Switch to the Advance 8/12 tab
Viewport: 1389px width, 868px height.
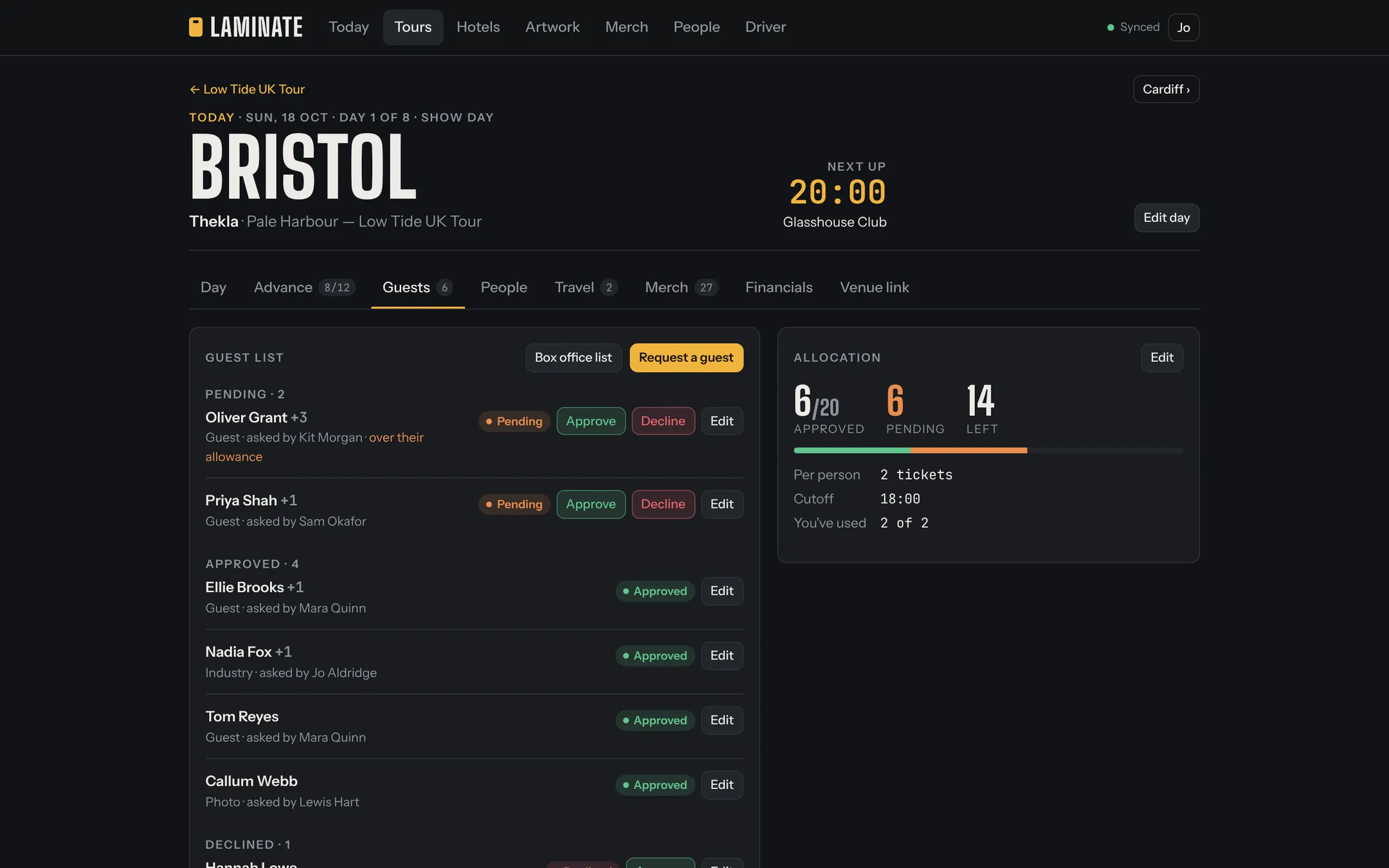point(304,287)
